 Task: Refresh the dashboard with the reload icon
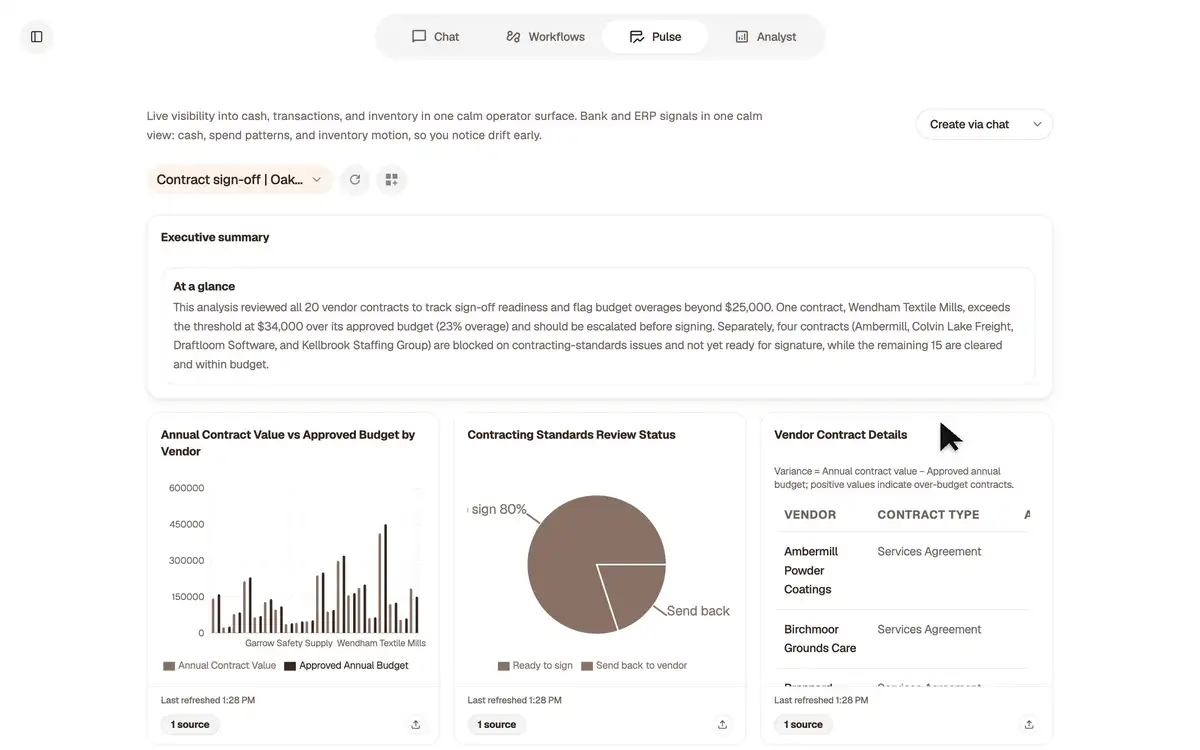(x=355, y=180)
